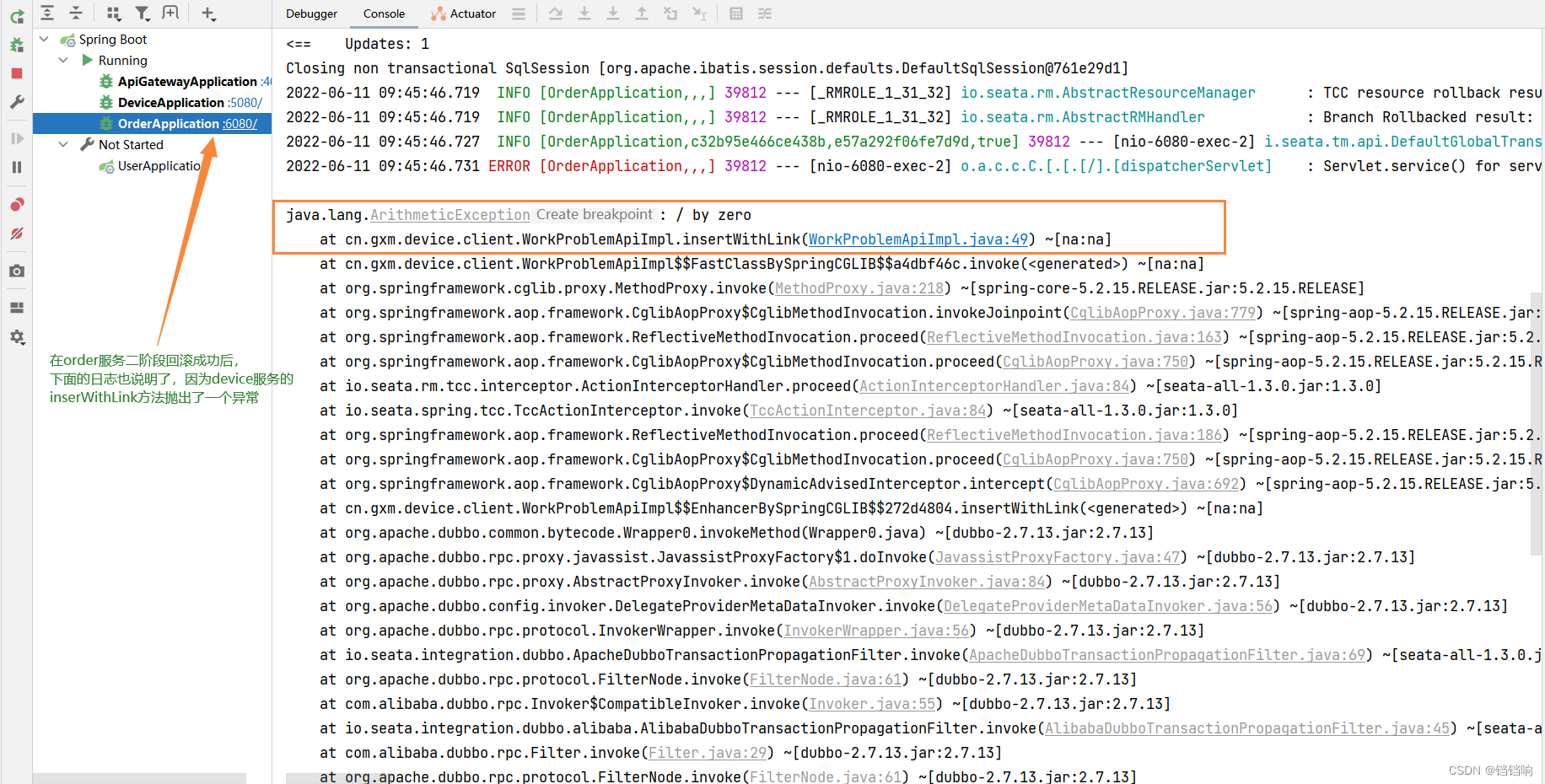
Task: Open CglibAopProxy.java:692 stack link
Action: 1146,484
